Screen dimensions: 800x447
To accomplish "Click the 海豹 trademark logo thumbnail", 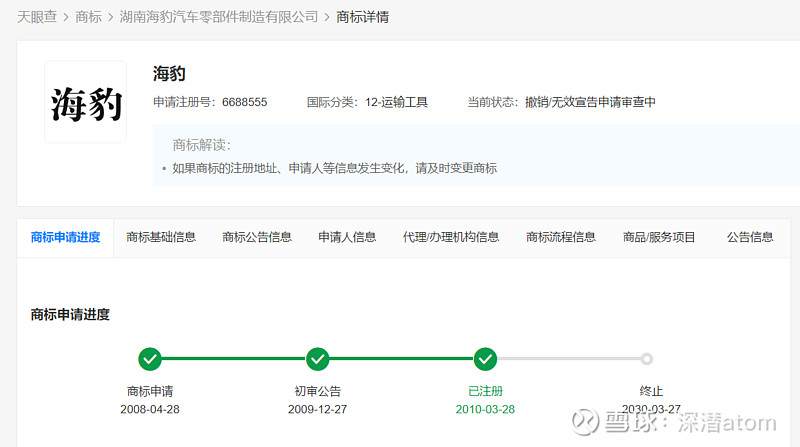I will tap(85, 102).
